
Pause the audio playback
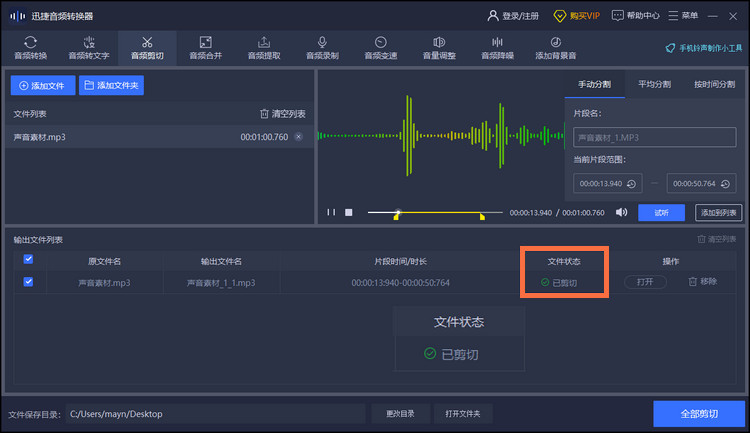point(331,212)
